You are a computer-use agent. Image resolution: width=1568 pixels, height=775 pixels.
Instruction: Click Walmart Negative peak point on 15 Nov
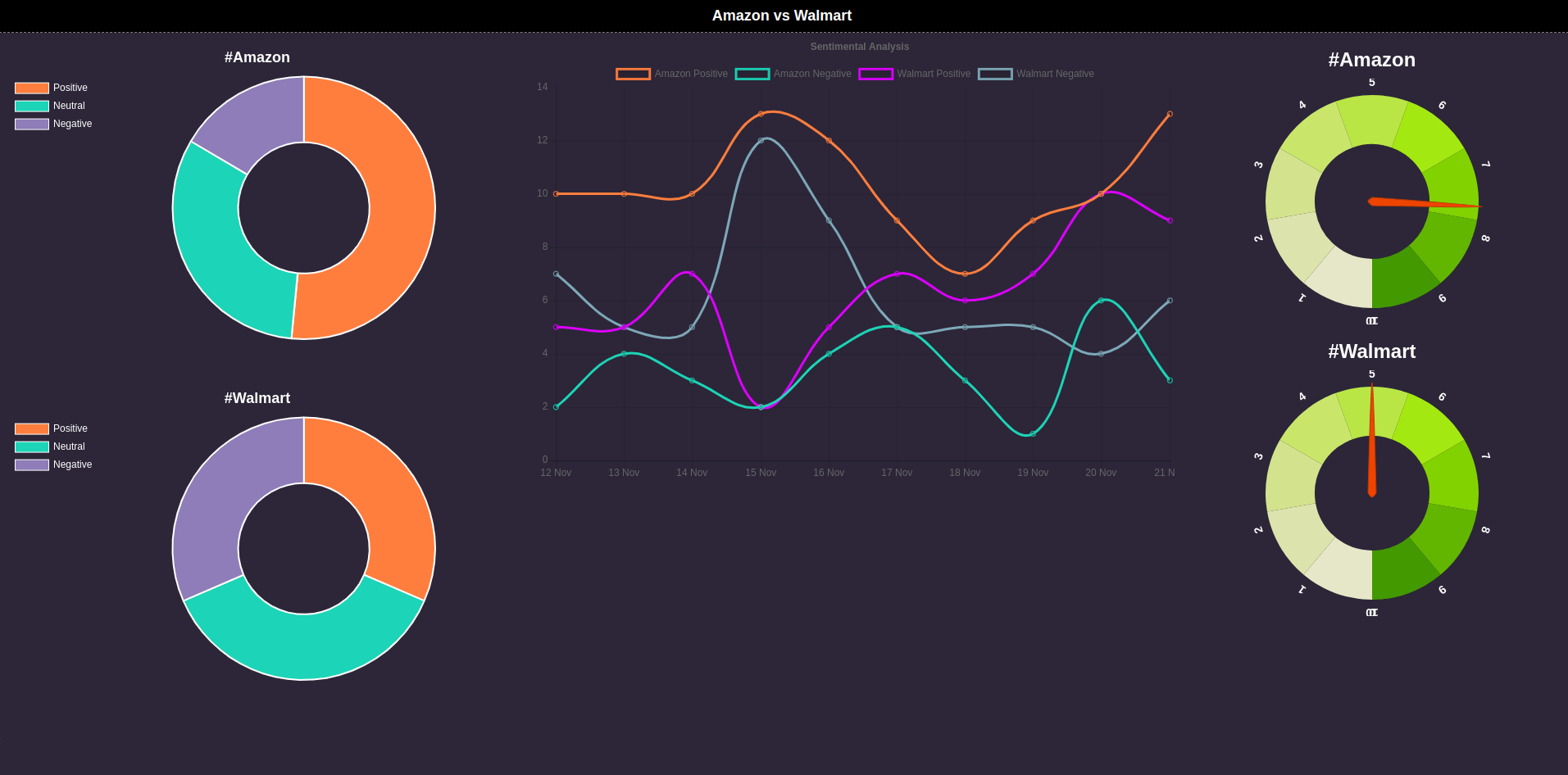[x=761, y=141]
